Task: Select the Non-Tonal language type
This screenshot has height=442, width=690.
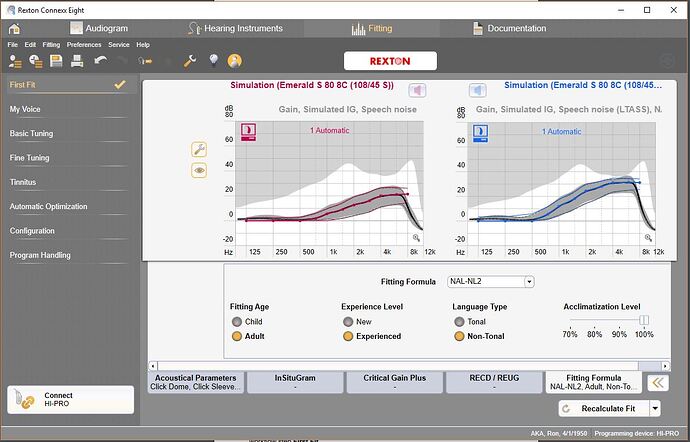Action: 459,336
